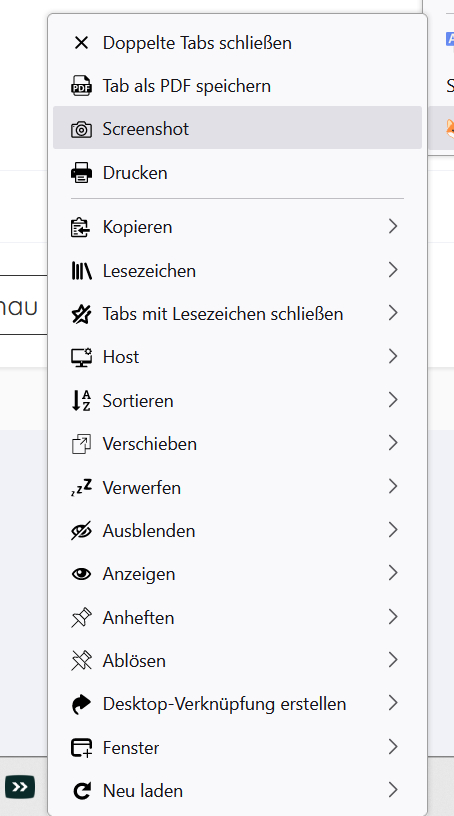Click the eye icon beside Anzeigen
Viewport: 454px width, 816px height.
[x=81, y=574]
